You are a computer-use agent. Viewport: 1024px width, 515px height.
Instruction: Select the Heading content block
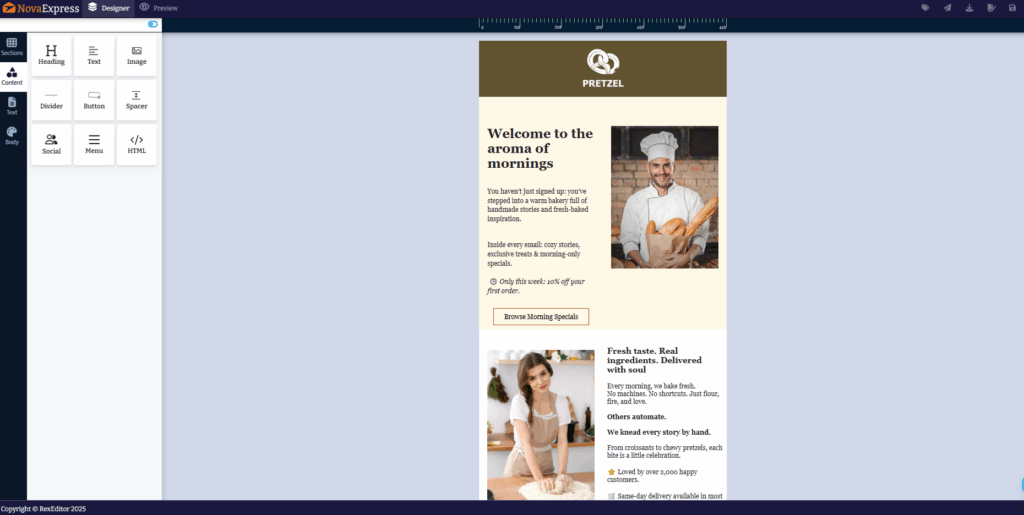(x=51, y=55)
